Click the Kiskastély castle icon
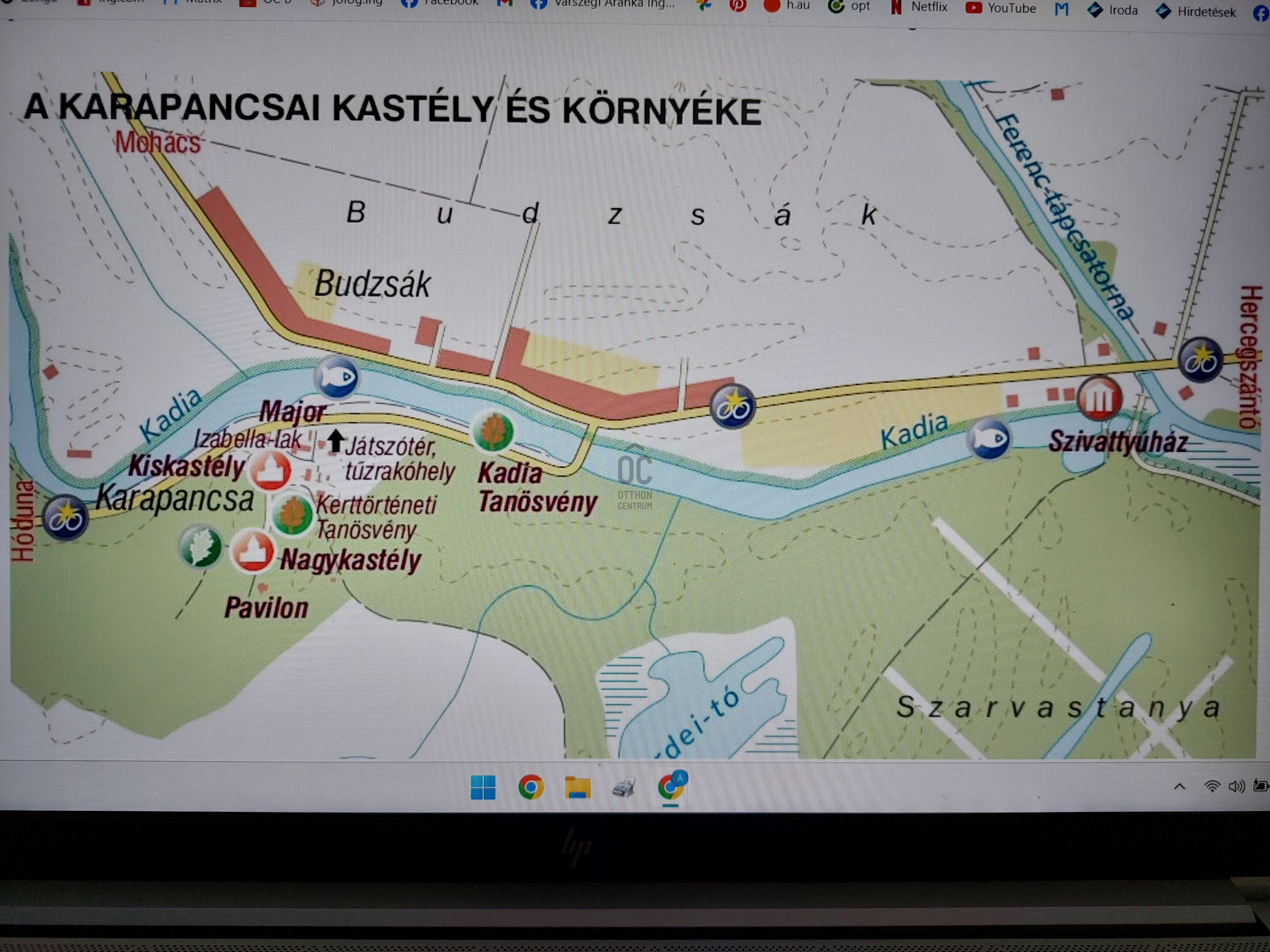Viewport: 1270px width, 952px height. (x=271, y=471)
